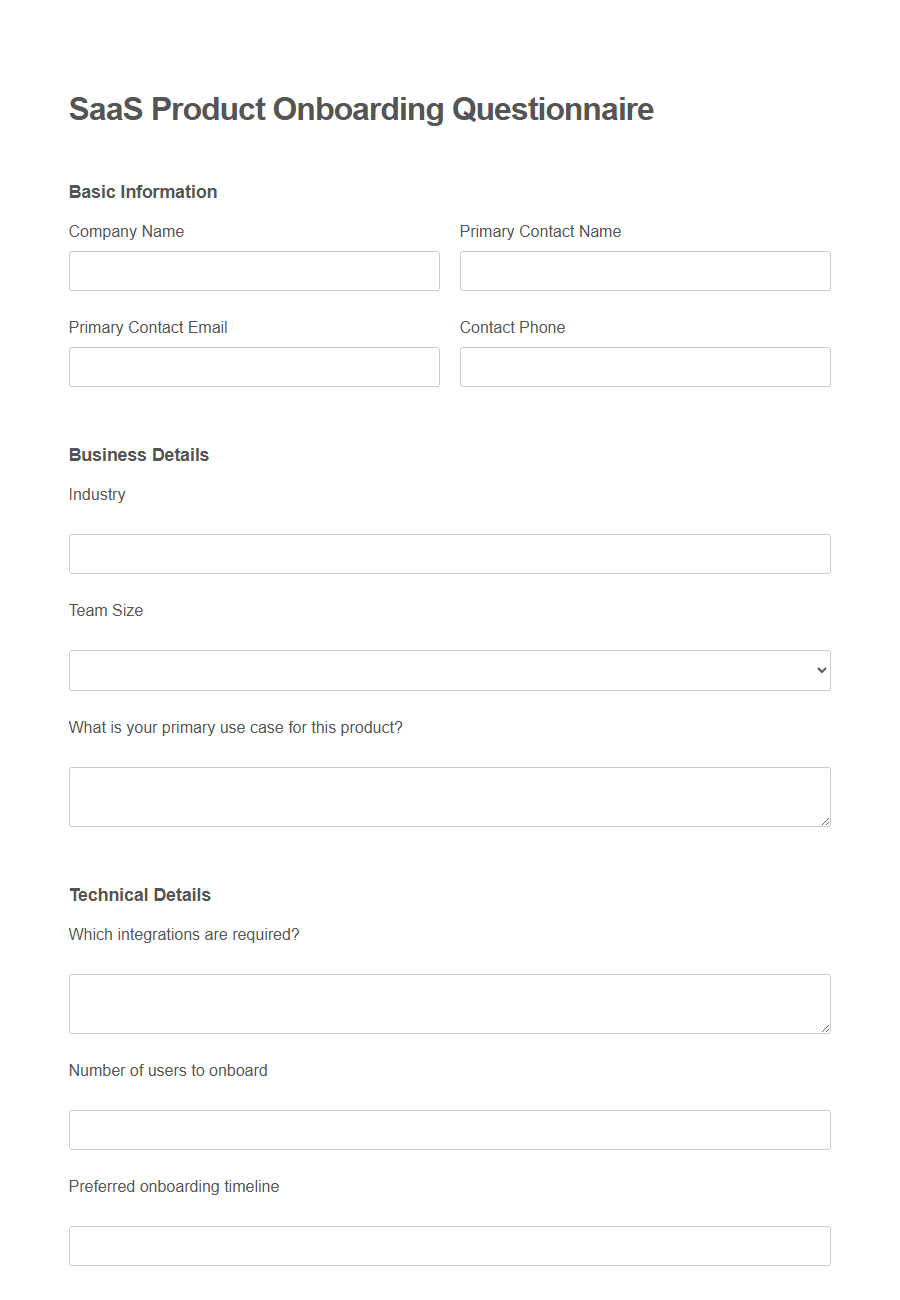Click the Company Name label
The image size is (900, 1300).
(126, 231)
